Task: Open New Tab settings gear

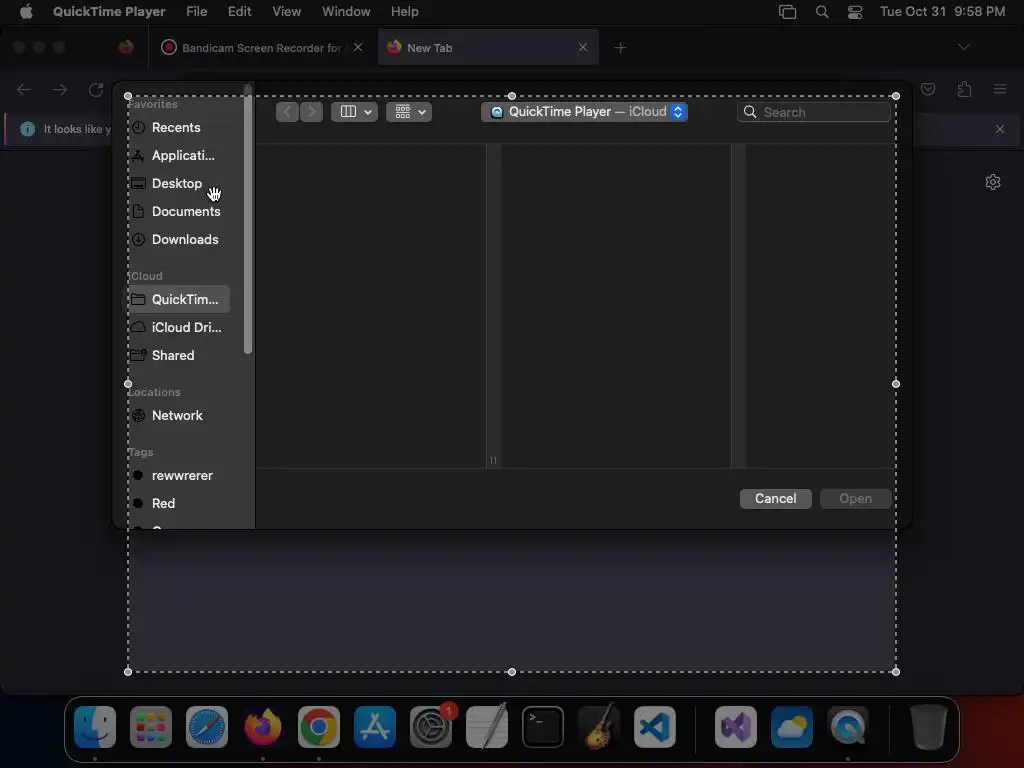Action: click(x=993, y=182)
